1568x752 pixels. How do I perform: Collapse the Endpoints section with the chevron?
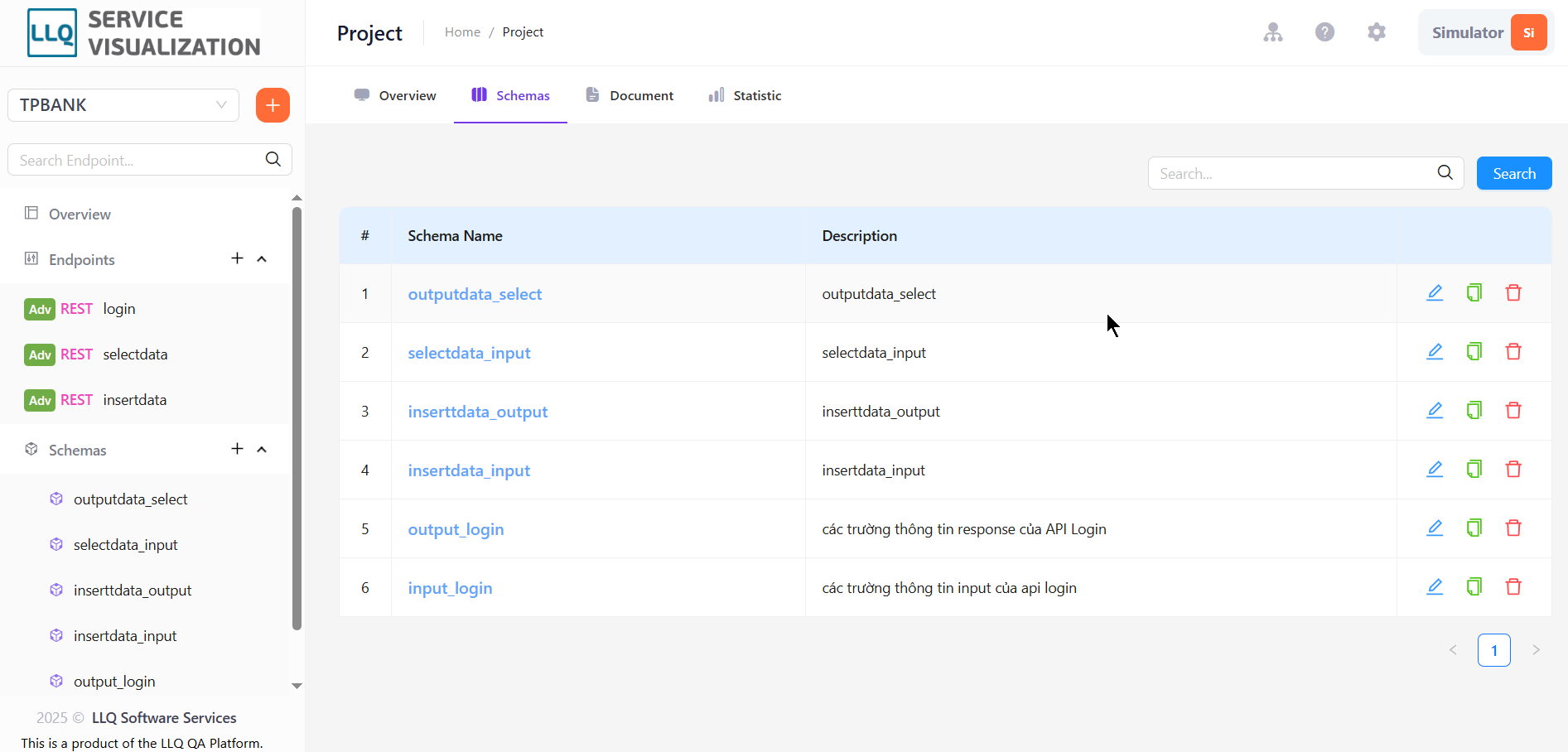point(262,259)
